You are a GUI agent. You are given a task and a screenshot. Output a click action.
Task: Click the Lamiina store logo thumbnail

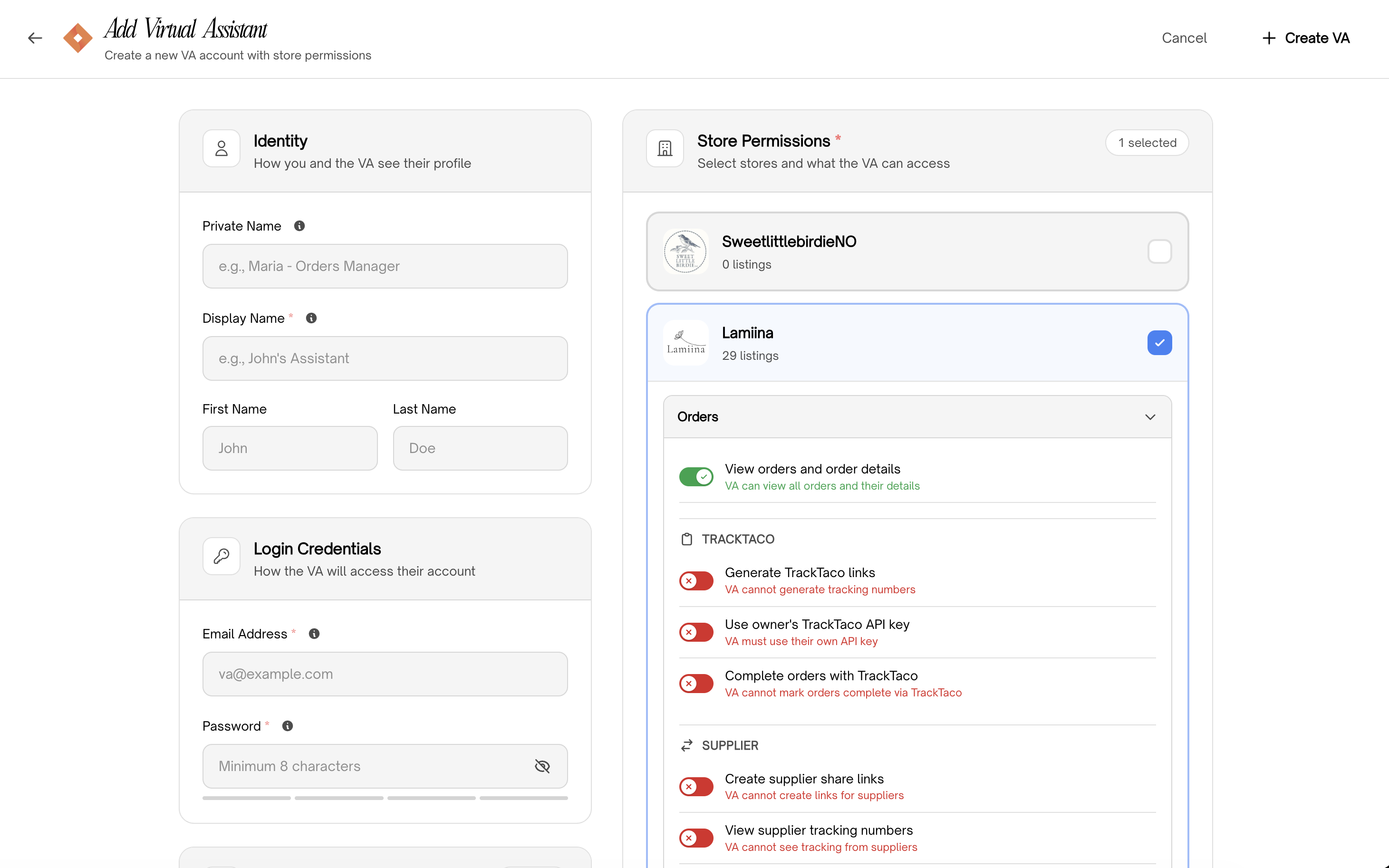685,343
